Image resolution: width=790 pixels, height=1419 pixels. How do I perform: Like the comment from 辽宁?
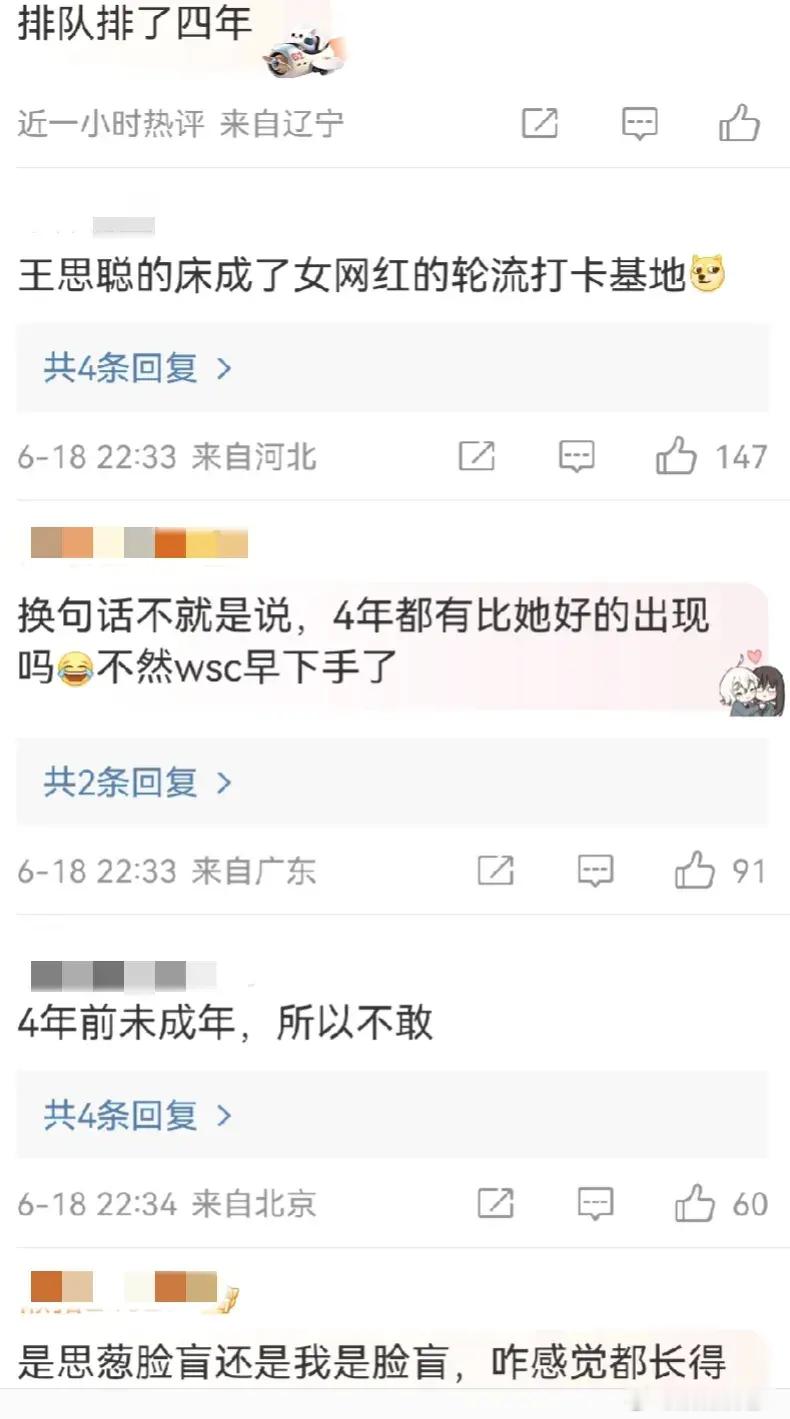coord(740,123)
